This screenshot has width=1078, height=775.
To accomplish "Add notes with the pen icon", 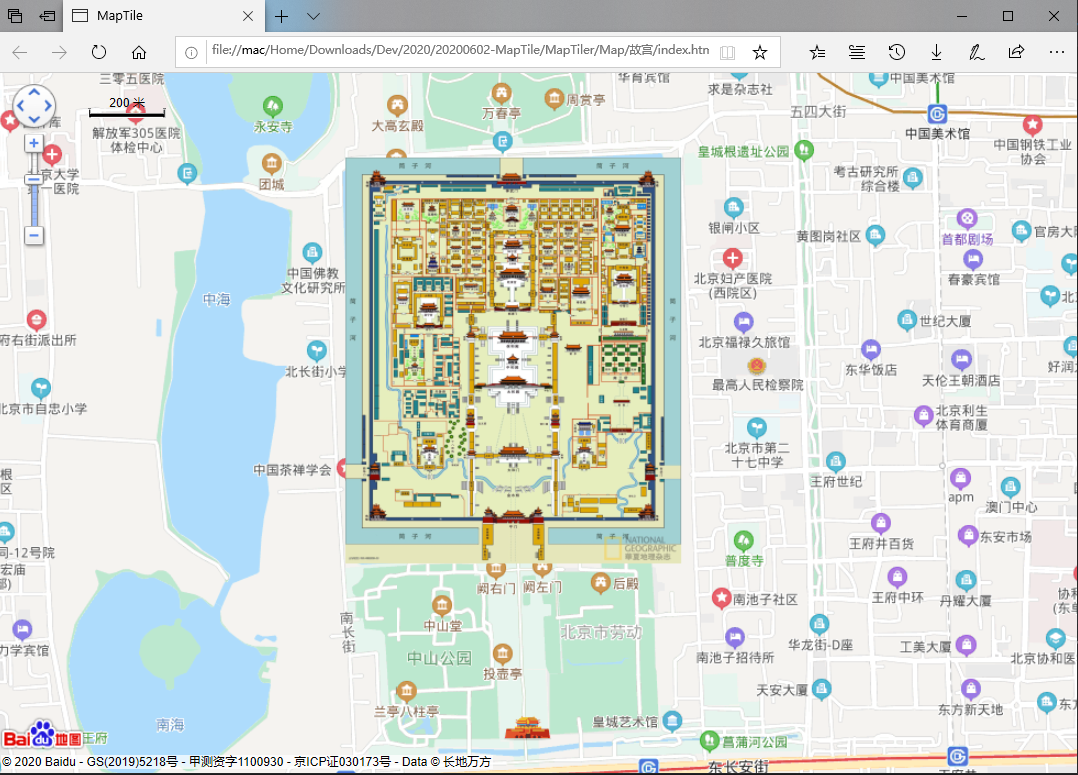I will (x=976, y=52).
